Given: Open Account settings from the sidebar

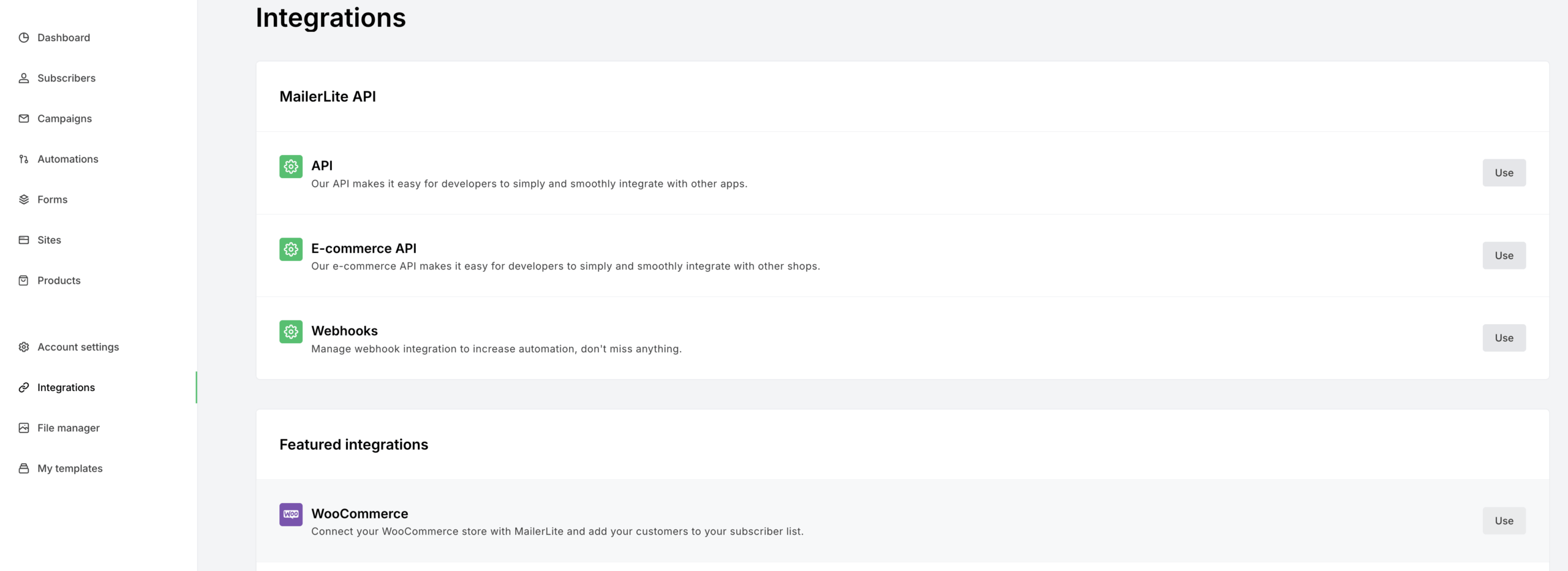Looking at the screenshot, I should coord(78,347).
